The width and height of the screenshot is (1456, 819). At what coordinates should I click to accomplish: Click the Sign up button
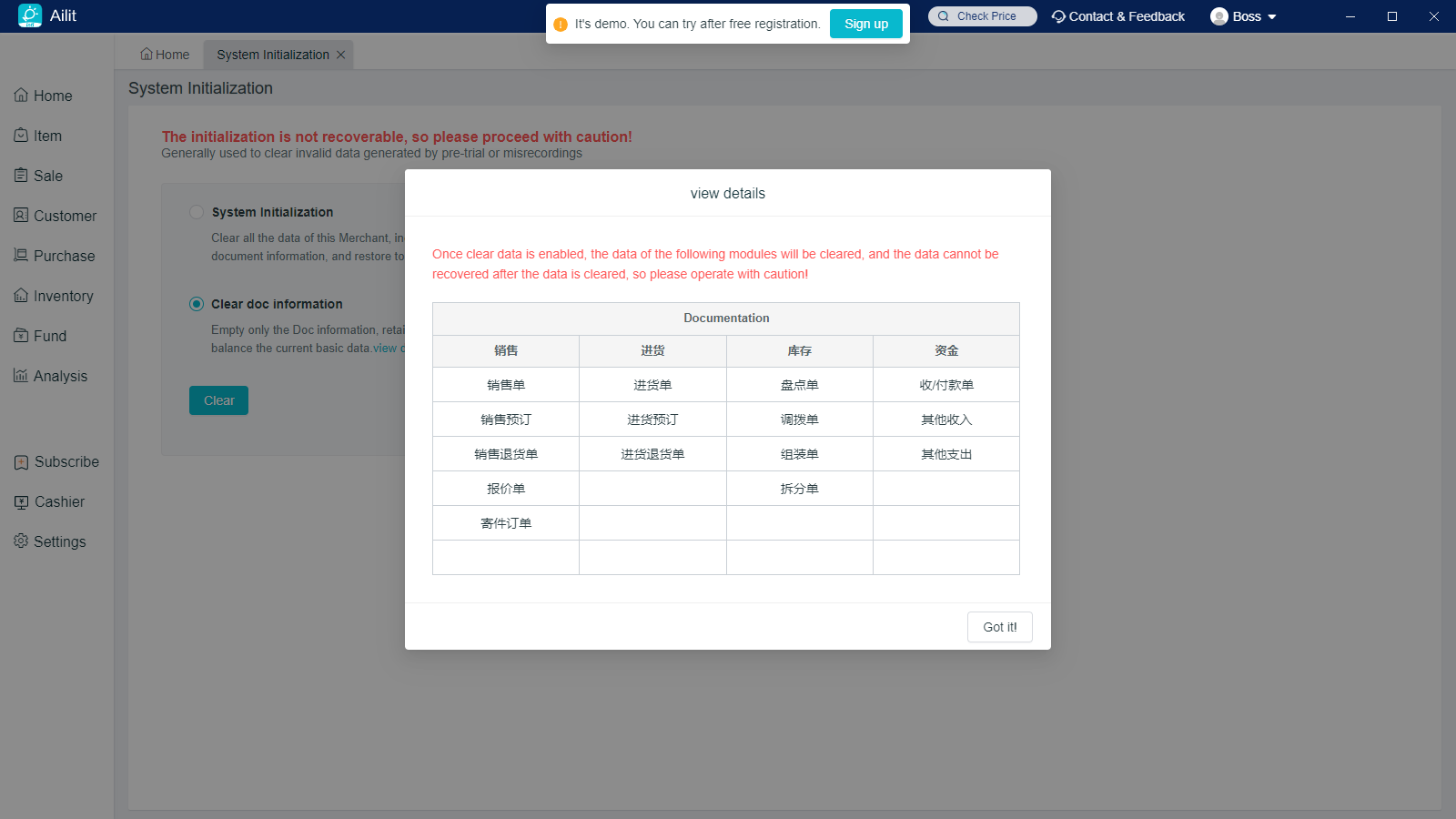coord(865,24)
